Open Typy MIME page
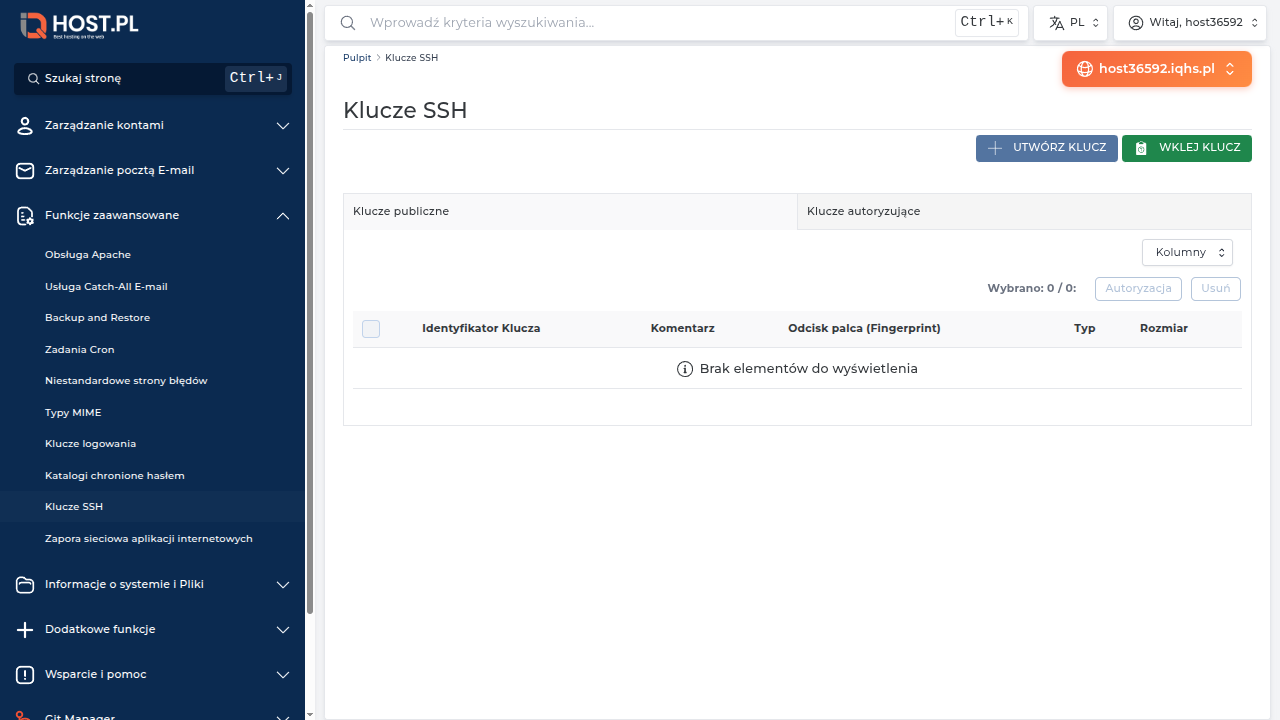This screenshot has height=720, width=1280. pos(73,413)
